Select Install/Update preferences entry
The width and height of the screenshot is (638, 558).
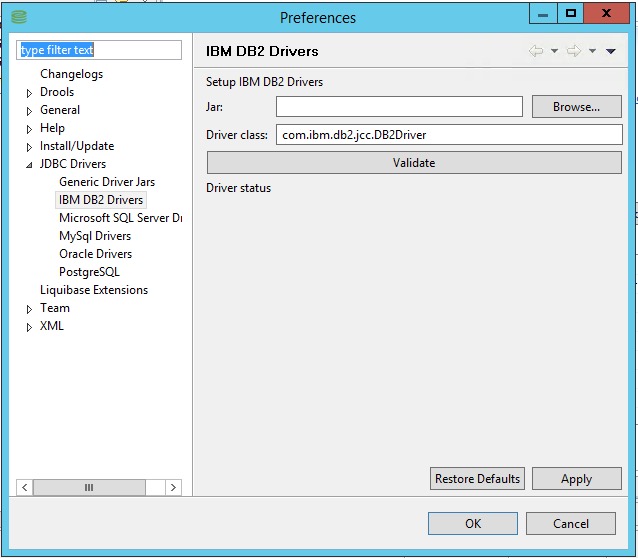[x=77, y=146]
